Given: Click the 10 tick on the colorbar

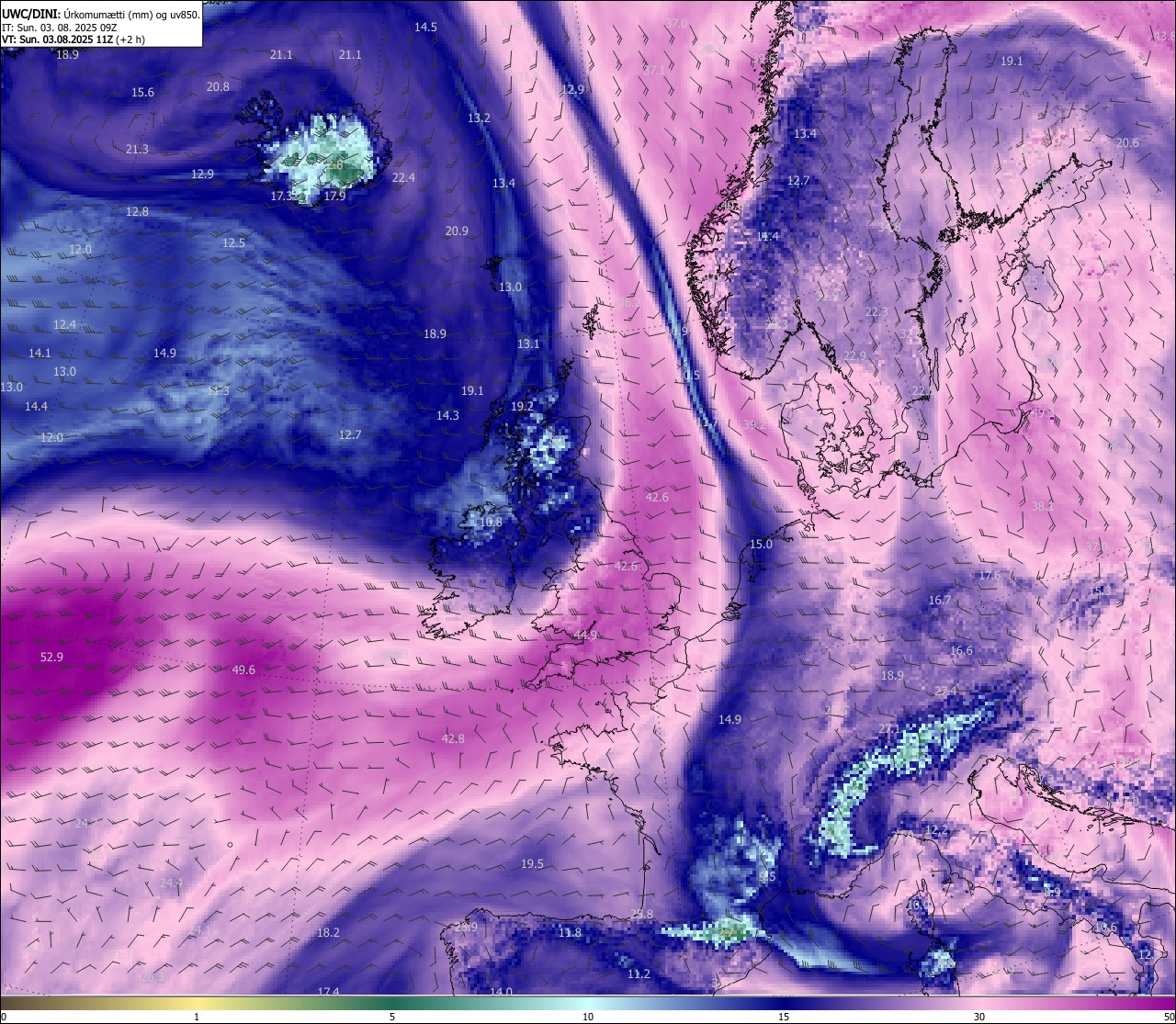Looking at the screenshot, I should coord(588,1017).
